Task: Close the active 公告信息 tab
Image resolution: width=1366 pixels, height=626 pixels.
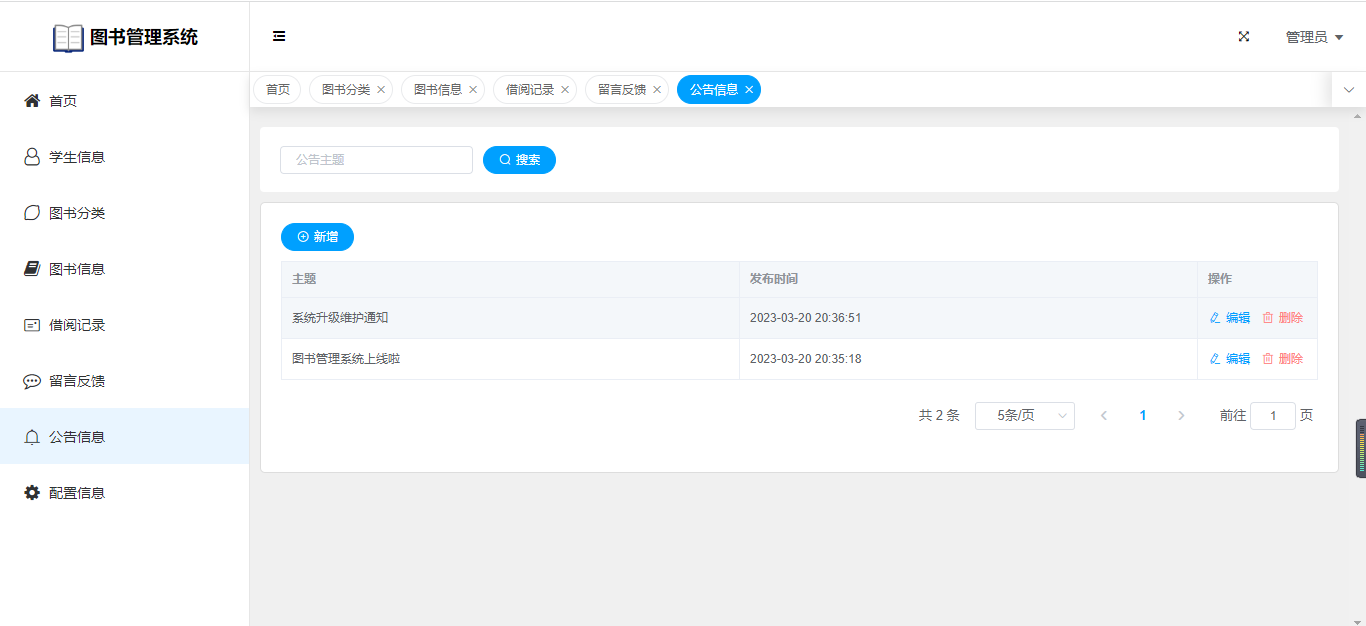Action: tap(749, 90)
